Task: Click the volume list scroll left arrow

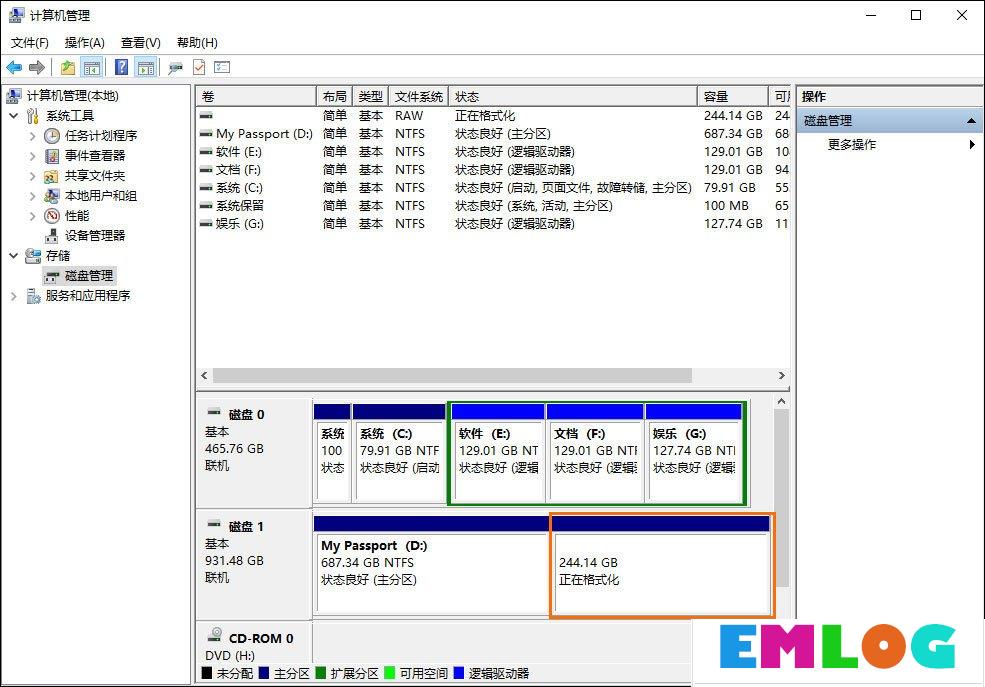Action: [204, 376]
